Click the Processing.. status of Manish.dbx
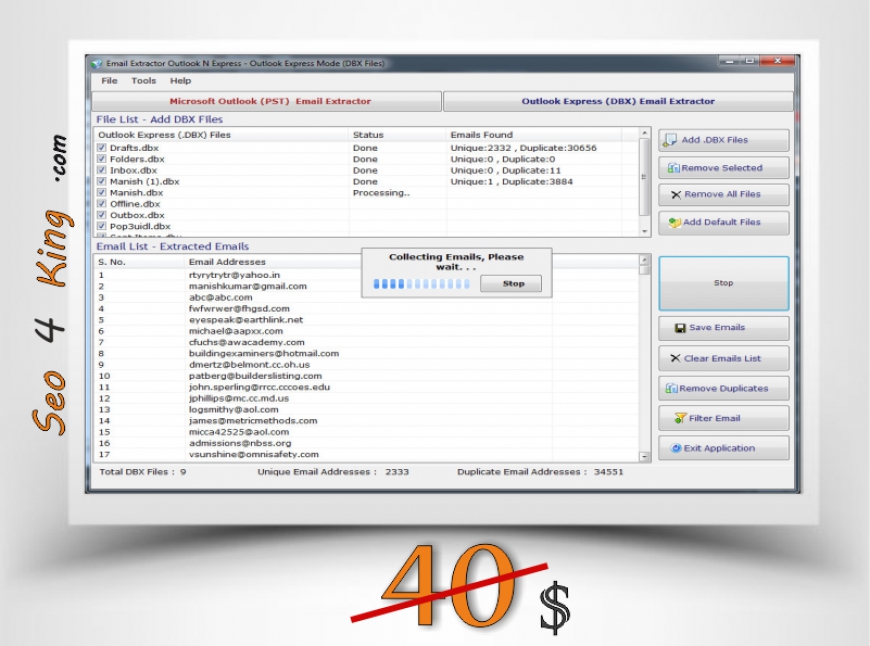This screenshot has width=870, height=646. pyautogui.click(x=381, y=193)
